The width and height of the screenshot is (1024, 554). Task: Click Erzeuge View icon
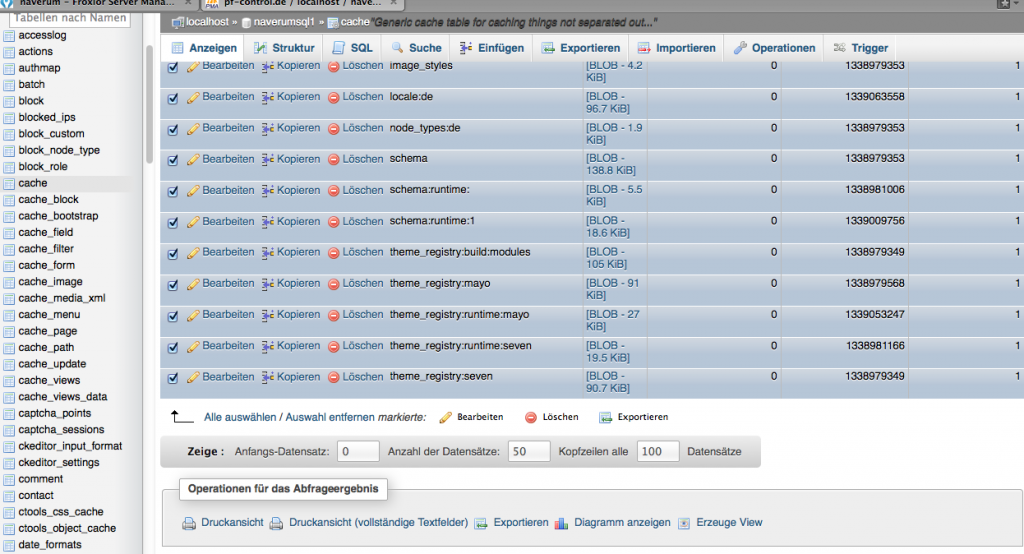coord(684,523)
